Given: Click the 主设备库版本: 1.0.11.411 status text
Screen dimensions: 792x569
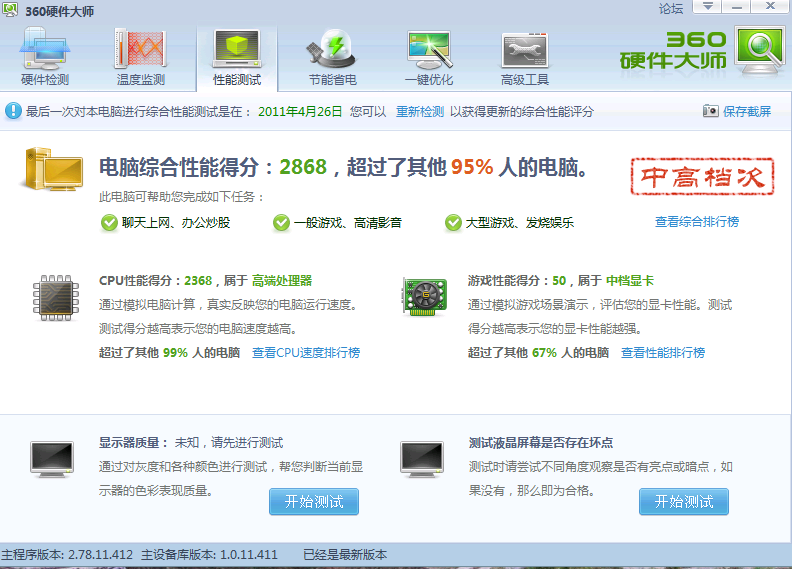Looking at the screenshot, I should (209, 555).
